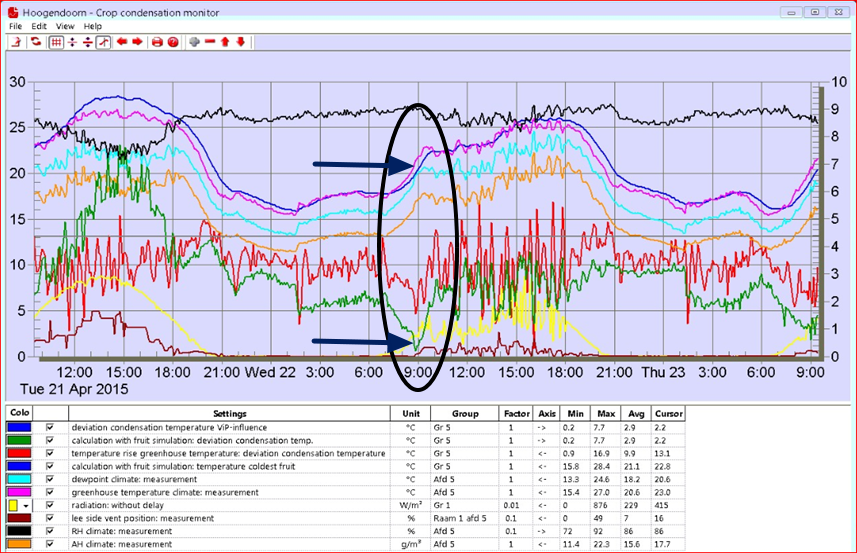Click the Settings column header
The image size is (857, 553).
(229, 413)
